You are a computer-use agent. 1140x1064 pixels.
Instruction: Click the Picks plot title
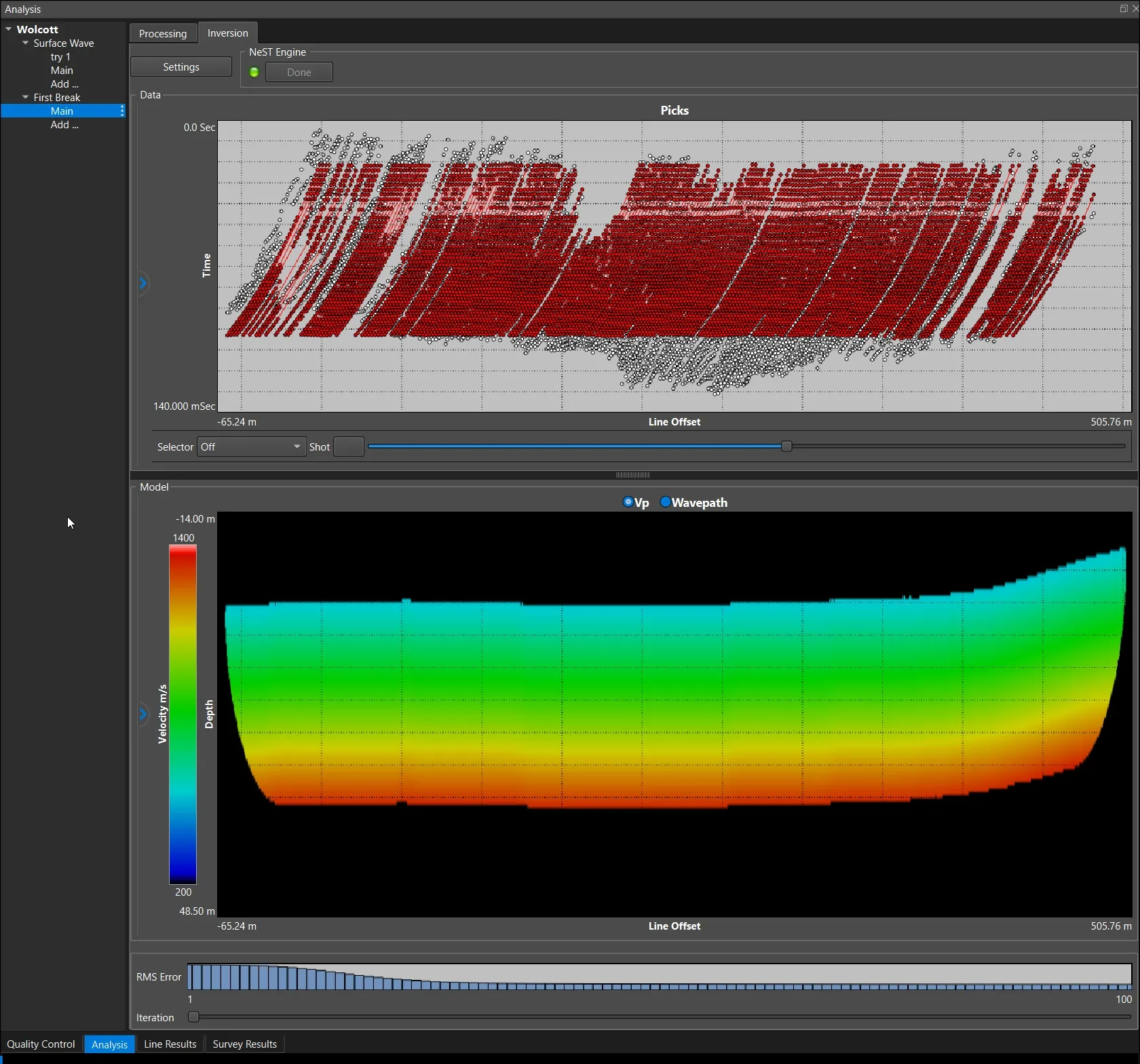point(674,110)
